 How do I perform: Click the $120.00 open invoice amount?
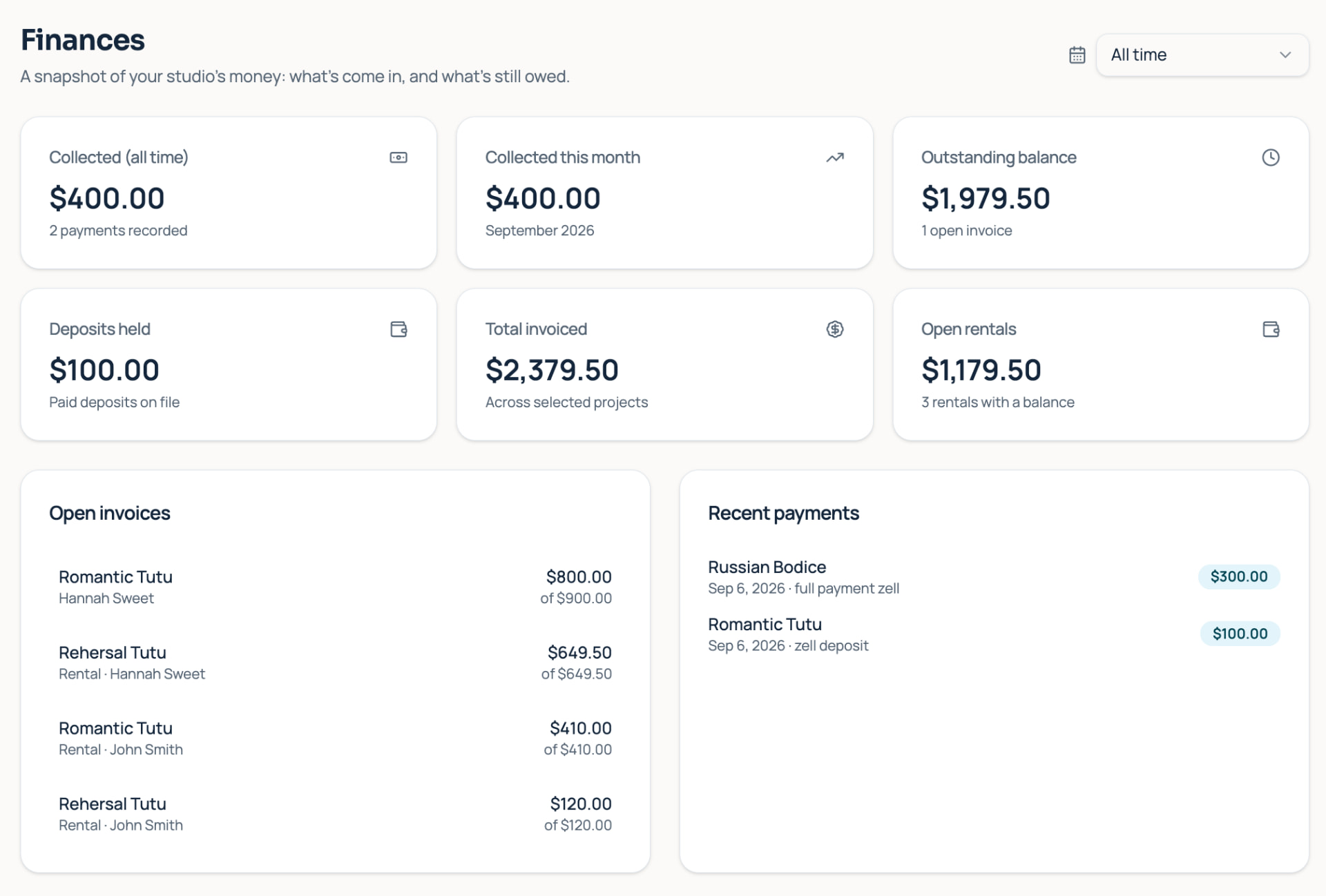[x=580, y=804]
